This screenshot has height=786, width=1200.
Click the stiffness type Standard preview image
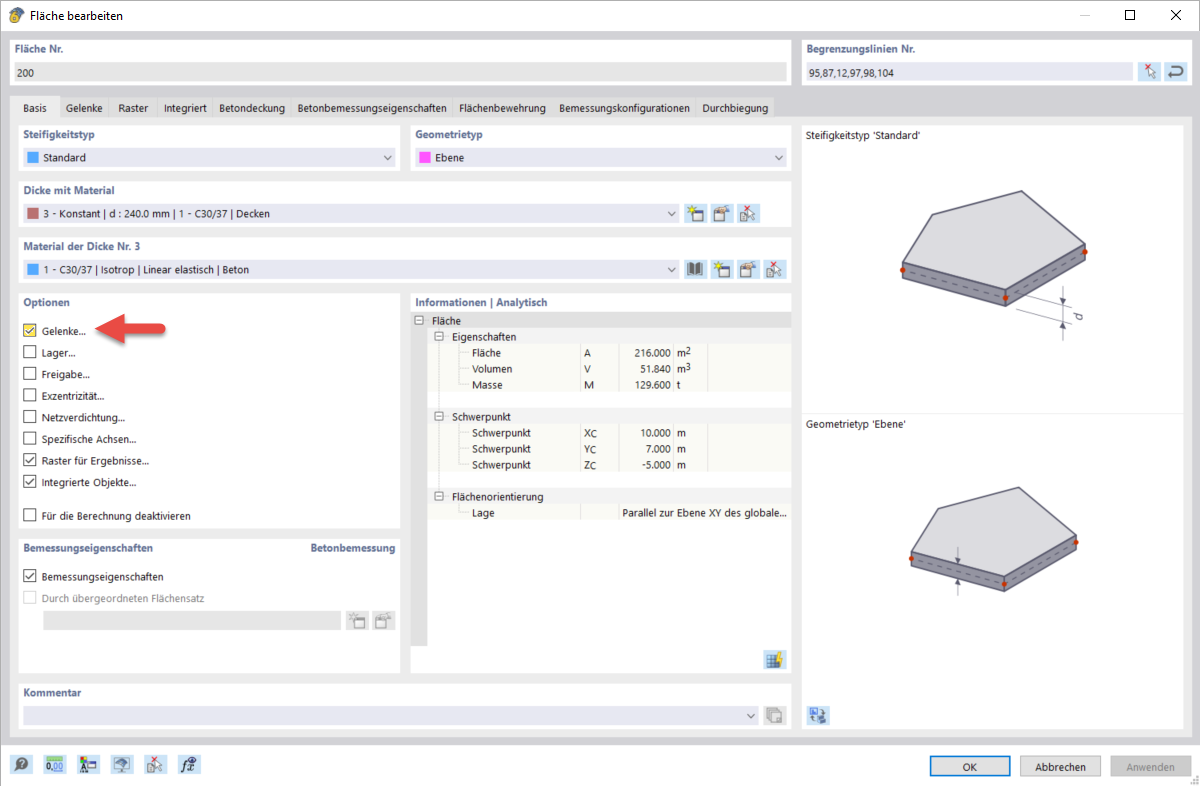(x=993, y=265)
